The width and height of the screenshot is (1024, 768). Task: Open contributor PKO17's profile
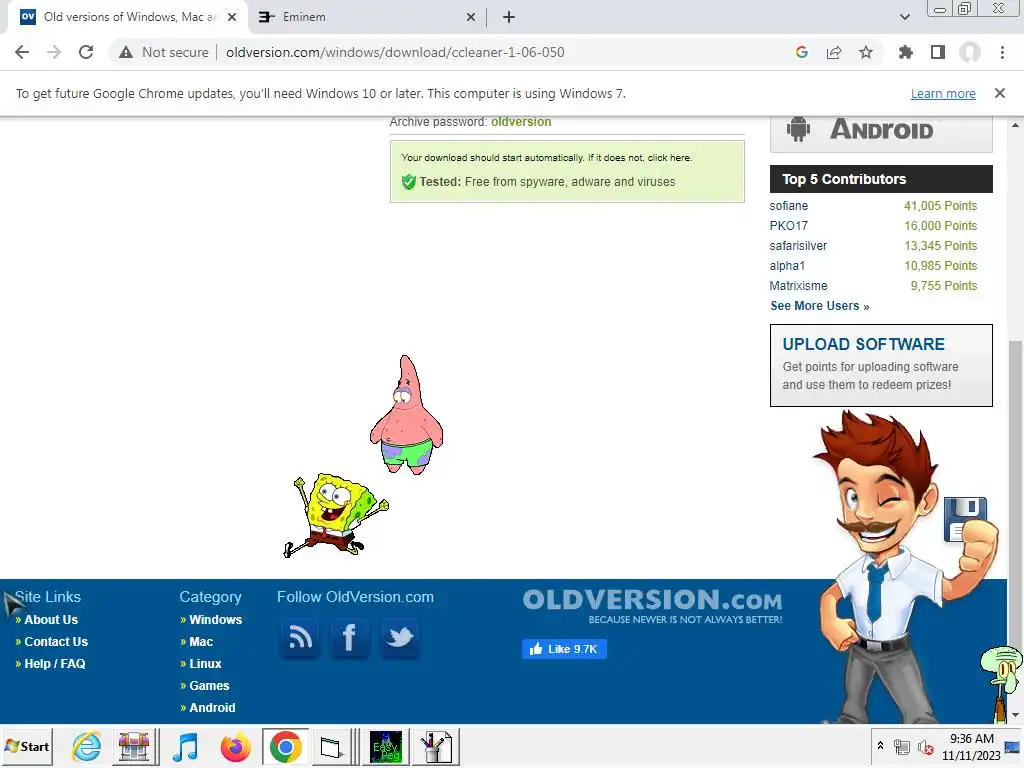[788, 226]
